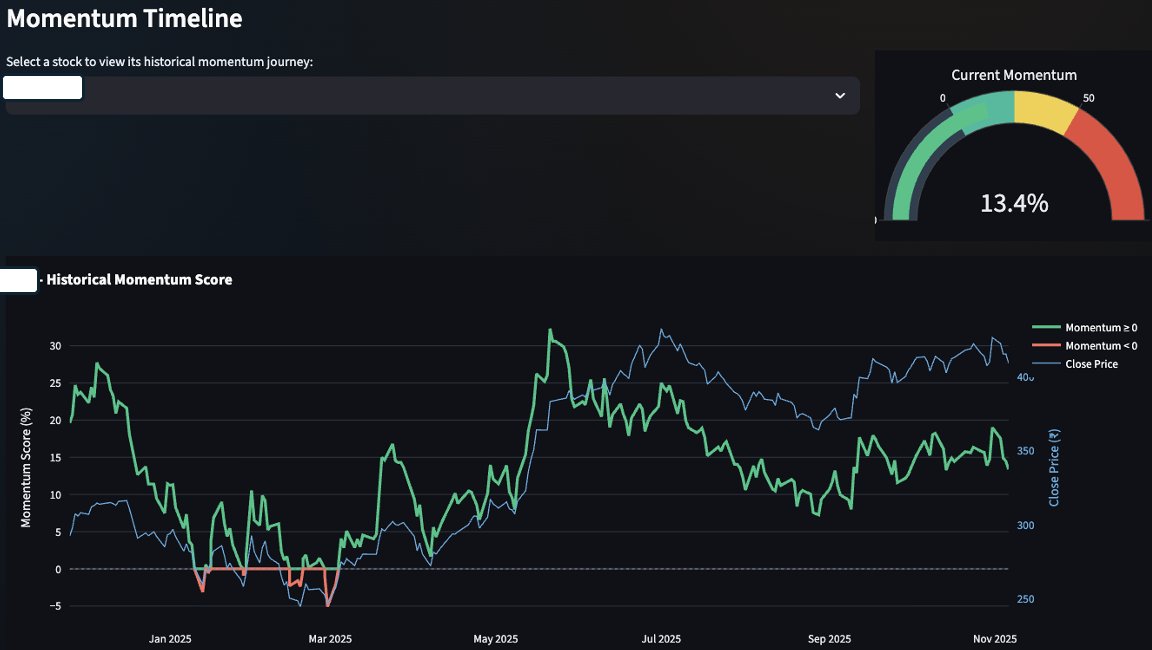Click the "Current Momentum" gauge title
This screenshot has height=650, width=1152.
point(1014,75)
